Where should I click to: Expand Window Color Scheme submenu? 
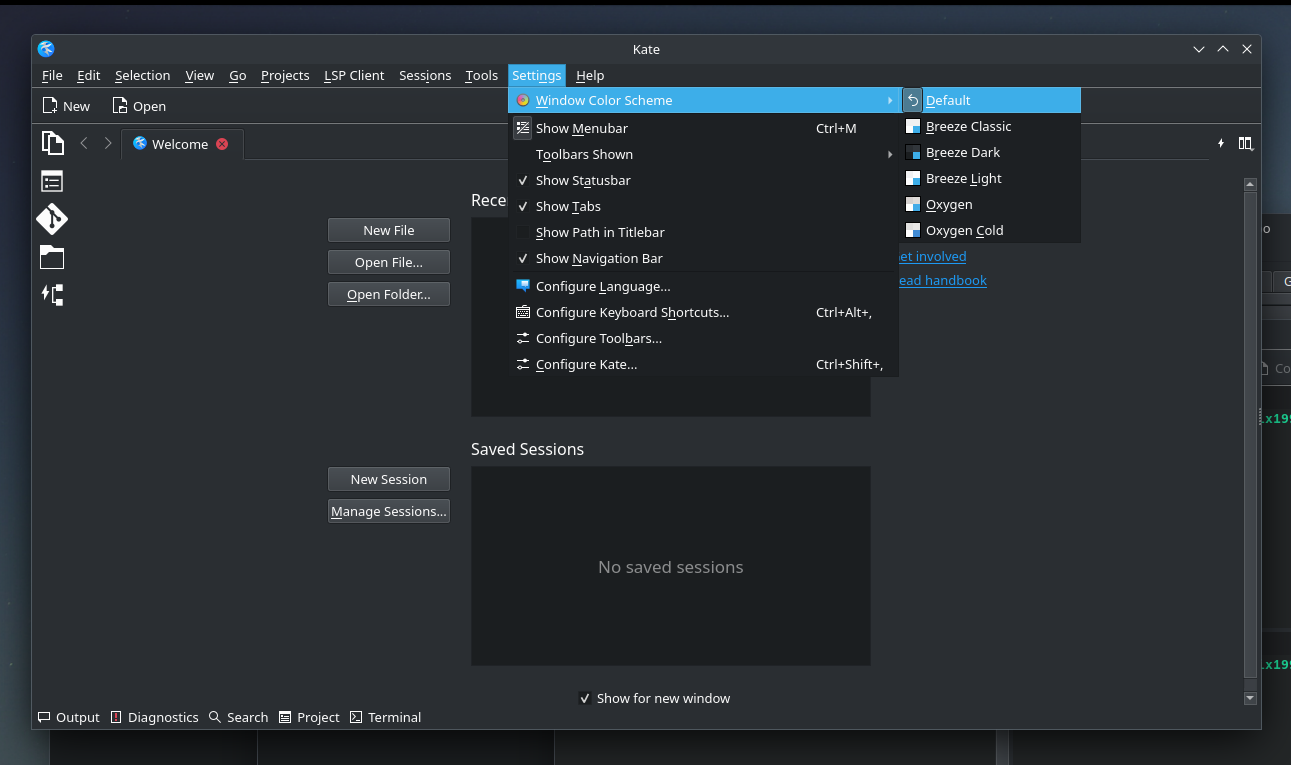coord(704,100)
